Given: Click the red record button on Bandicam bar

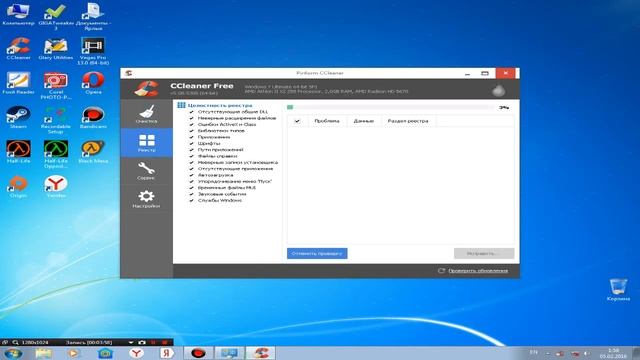Looking at the screenshot, I should [164, 342].
